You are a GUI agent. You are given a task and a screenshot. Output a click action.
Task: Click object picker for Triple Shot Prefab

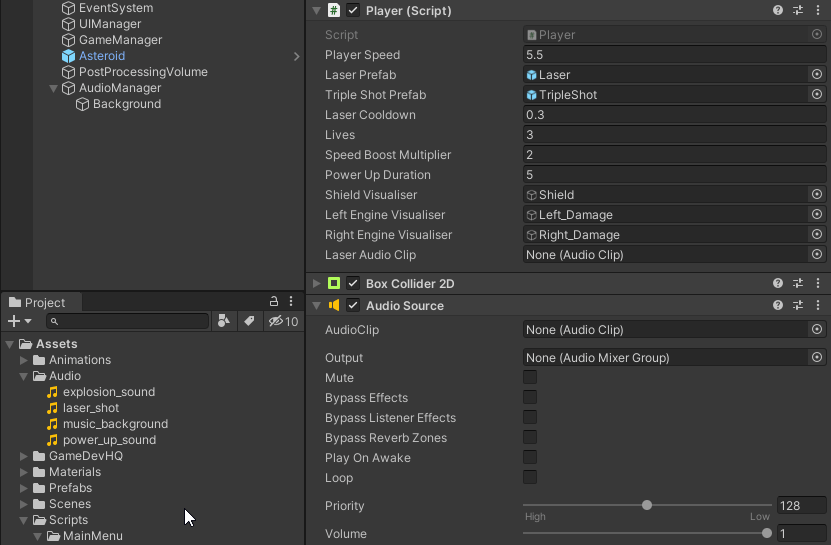tap(817, 94)
